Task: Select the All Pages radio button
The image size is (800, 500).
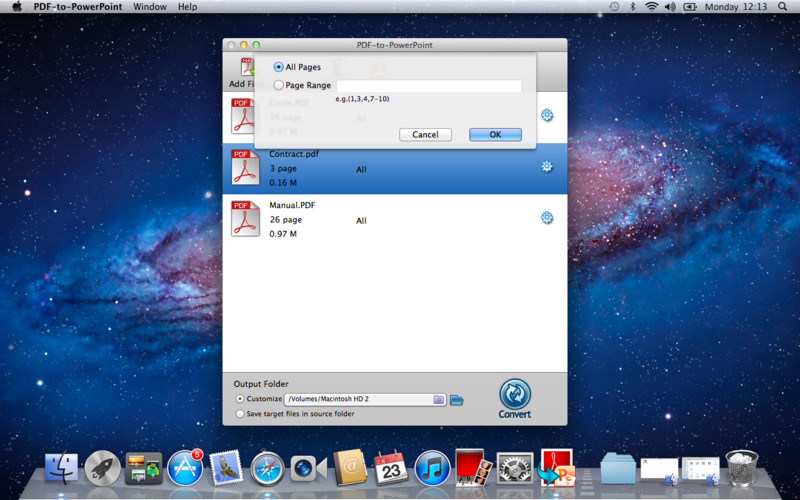Action: point(279,67)
